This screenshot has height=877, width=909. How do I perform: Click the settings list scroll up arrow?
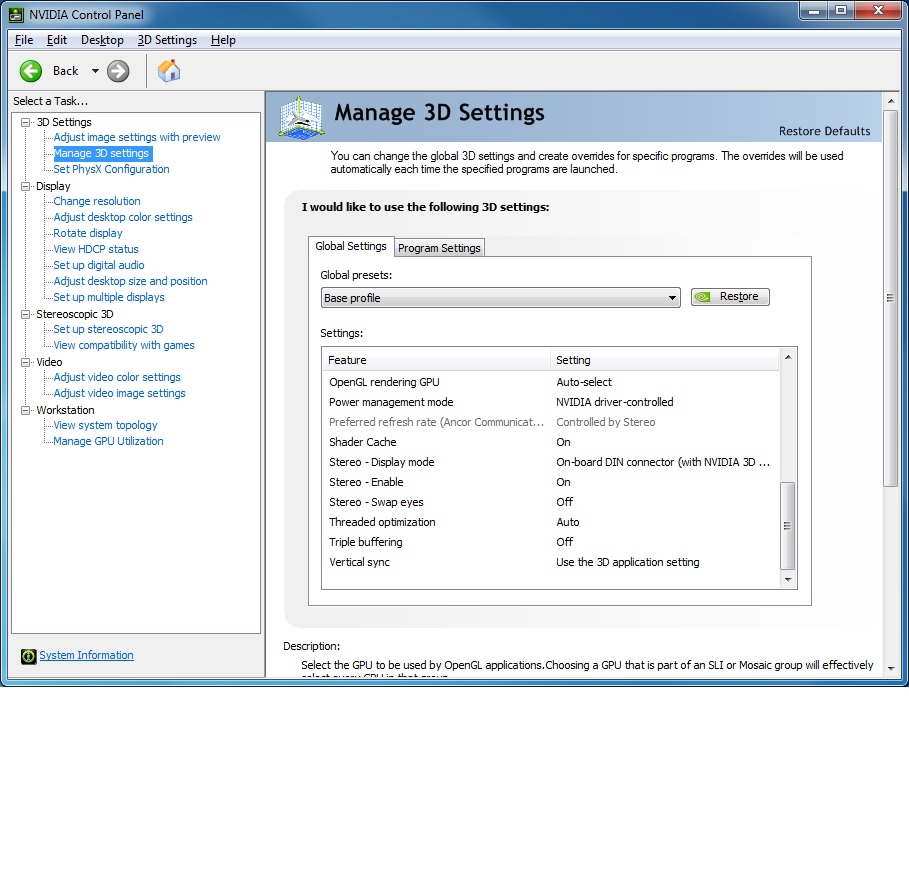pos(788,357)
